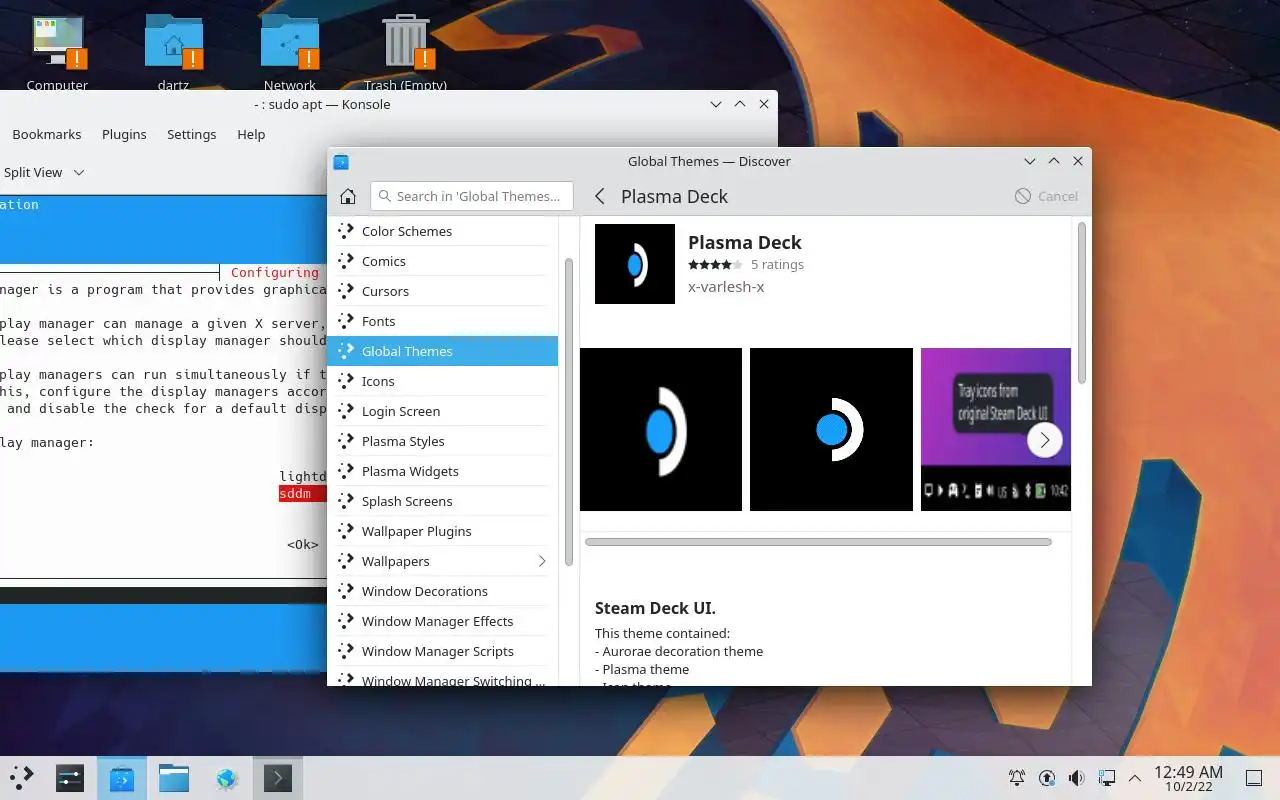Open the network connection tray icon
This screenshot has width=1280, height=800.
click(x=1106, y=778)
